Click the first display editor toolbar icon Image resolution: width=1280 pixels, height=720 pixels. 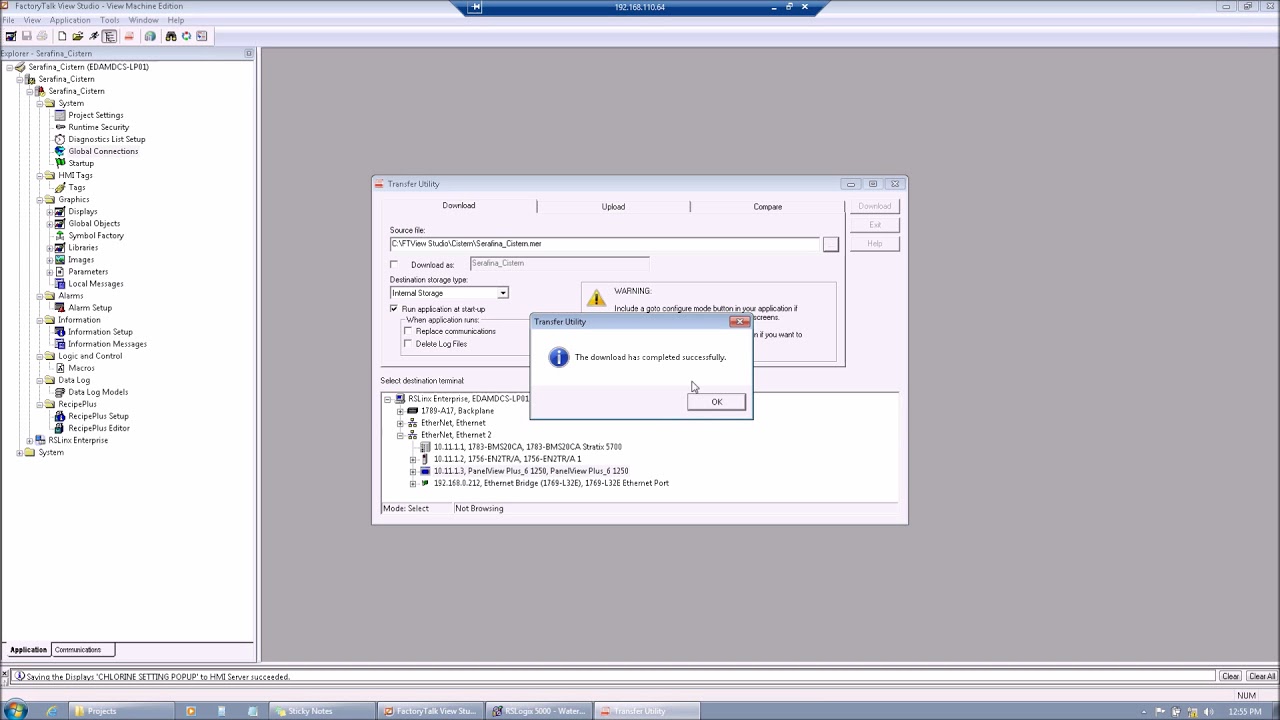point(11,36)
